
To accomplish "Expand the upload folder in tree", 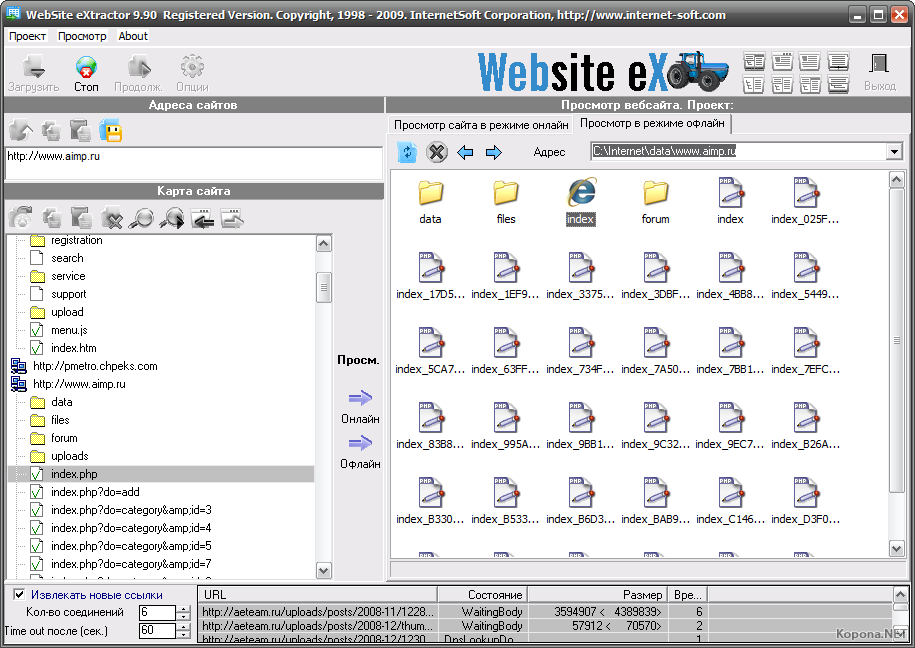I will [x=38, y=312].
